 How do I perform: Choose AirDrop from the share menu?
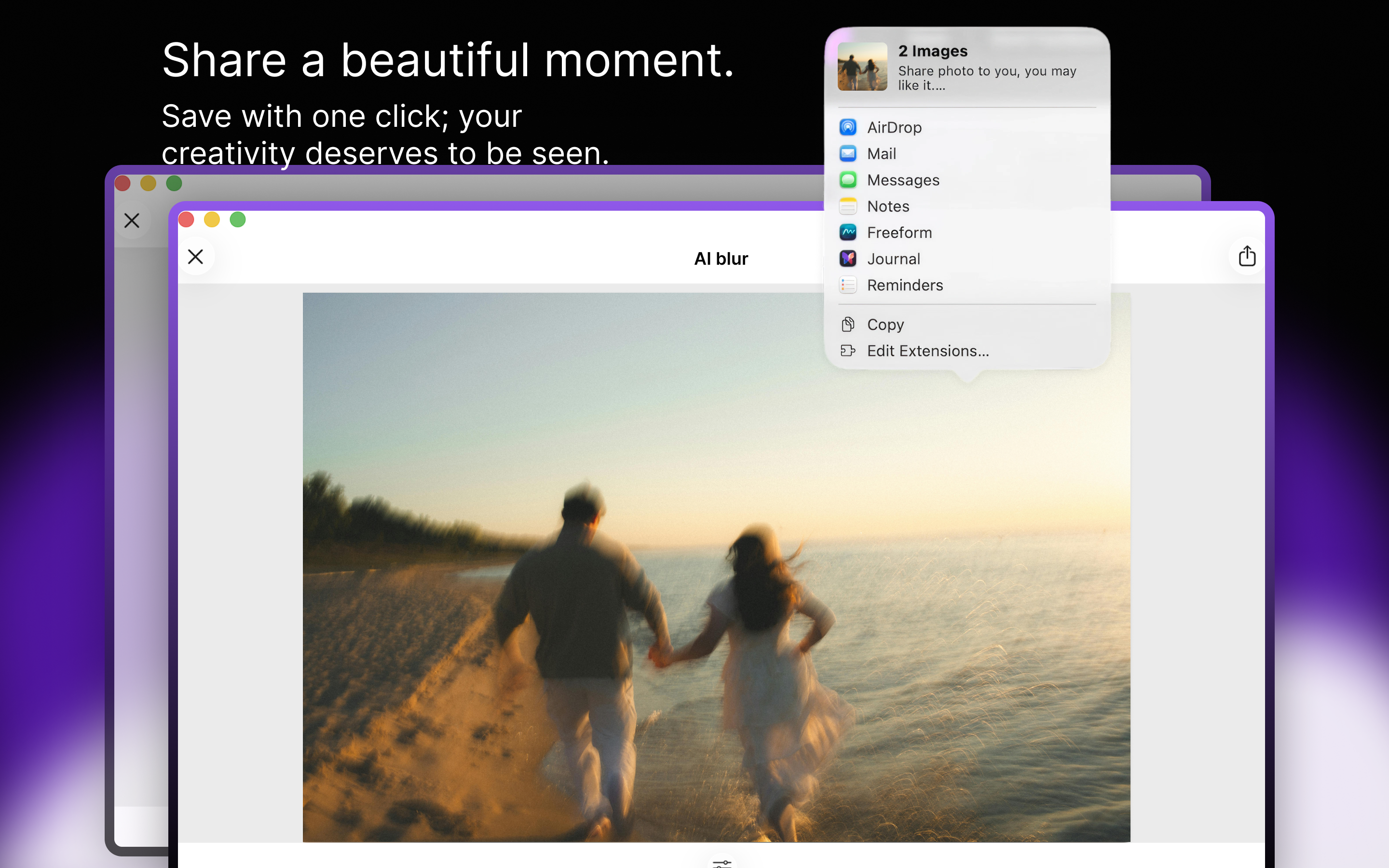(967, 127)
